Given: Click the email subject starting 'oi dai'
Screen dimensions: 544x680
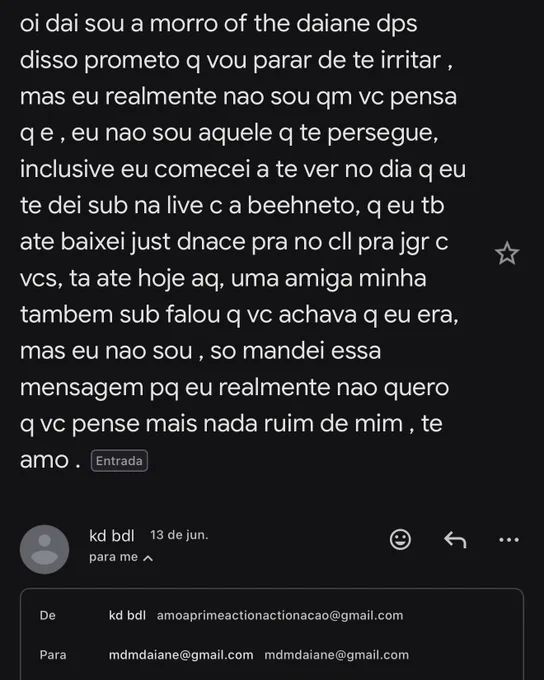Looking at the screenshot, I should (243, 241).
